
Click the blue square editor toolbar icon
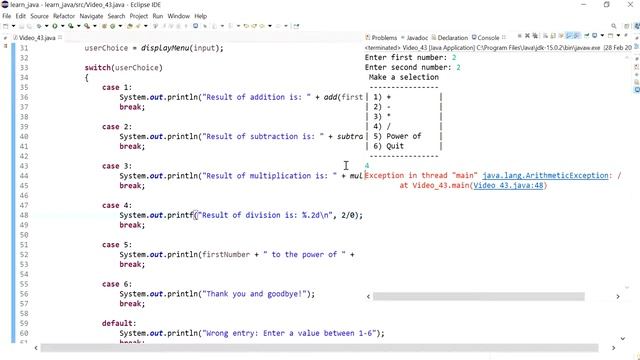click(196, 26)
